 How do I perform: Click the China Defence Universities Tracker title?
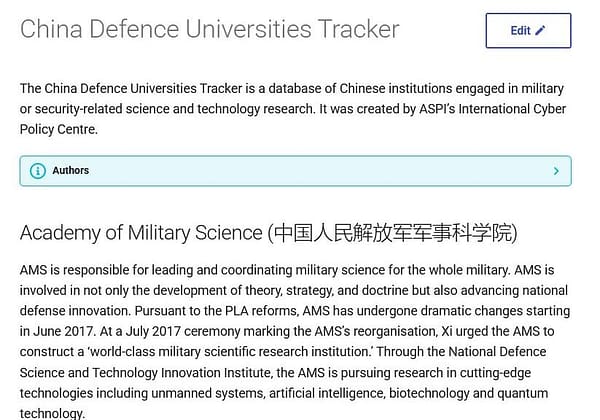(209, 30)
